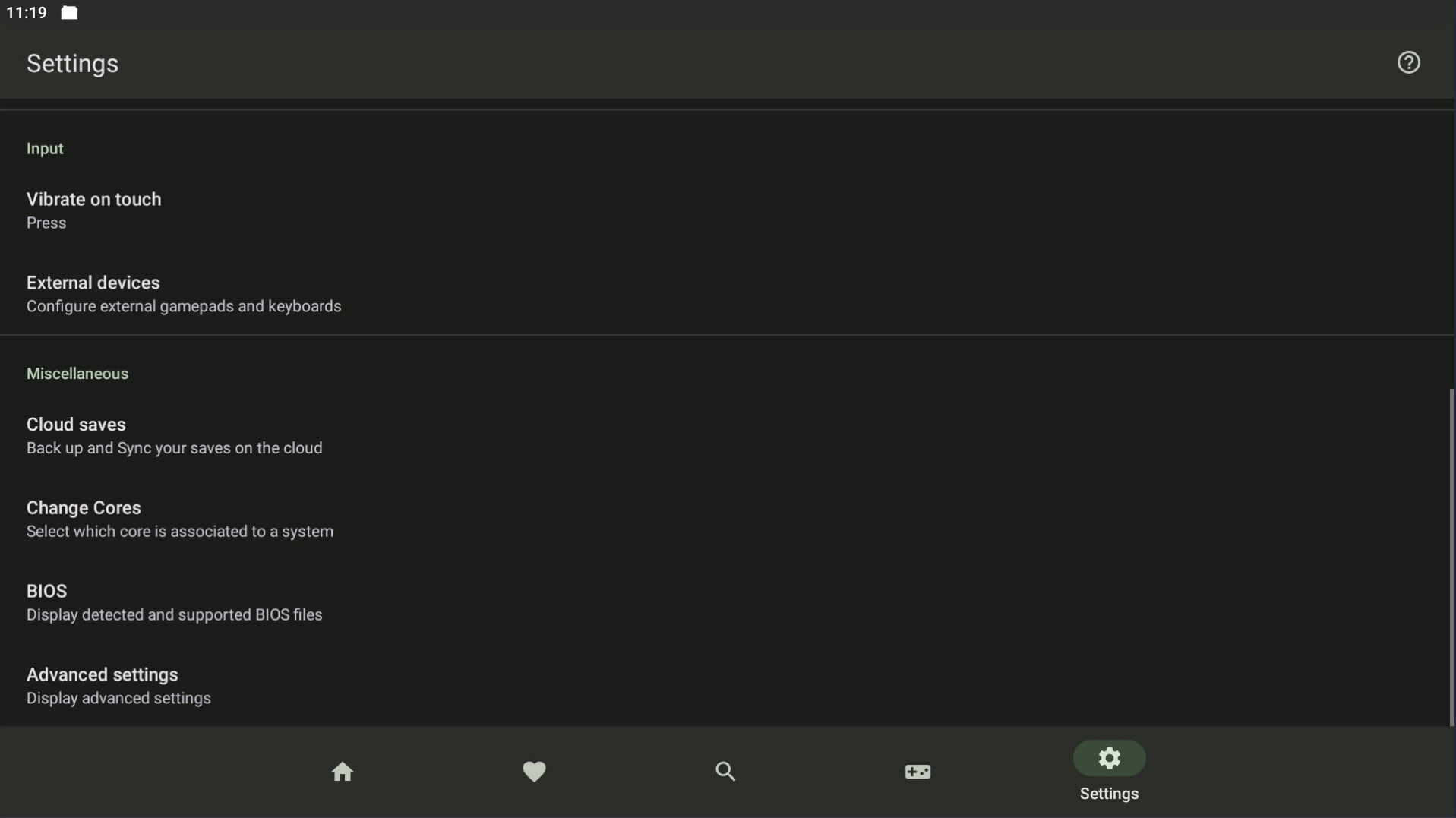The height and width of the screenshot is (818, 1456).
Task: Click the clock in the status bar
Action: (x=27, y=13)
